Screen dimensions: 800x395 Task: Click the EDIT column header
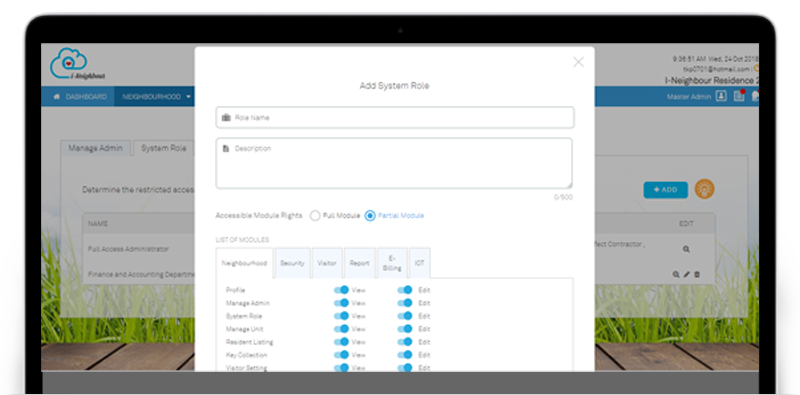pos(686,224)
